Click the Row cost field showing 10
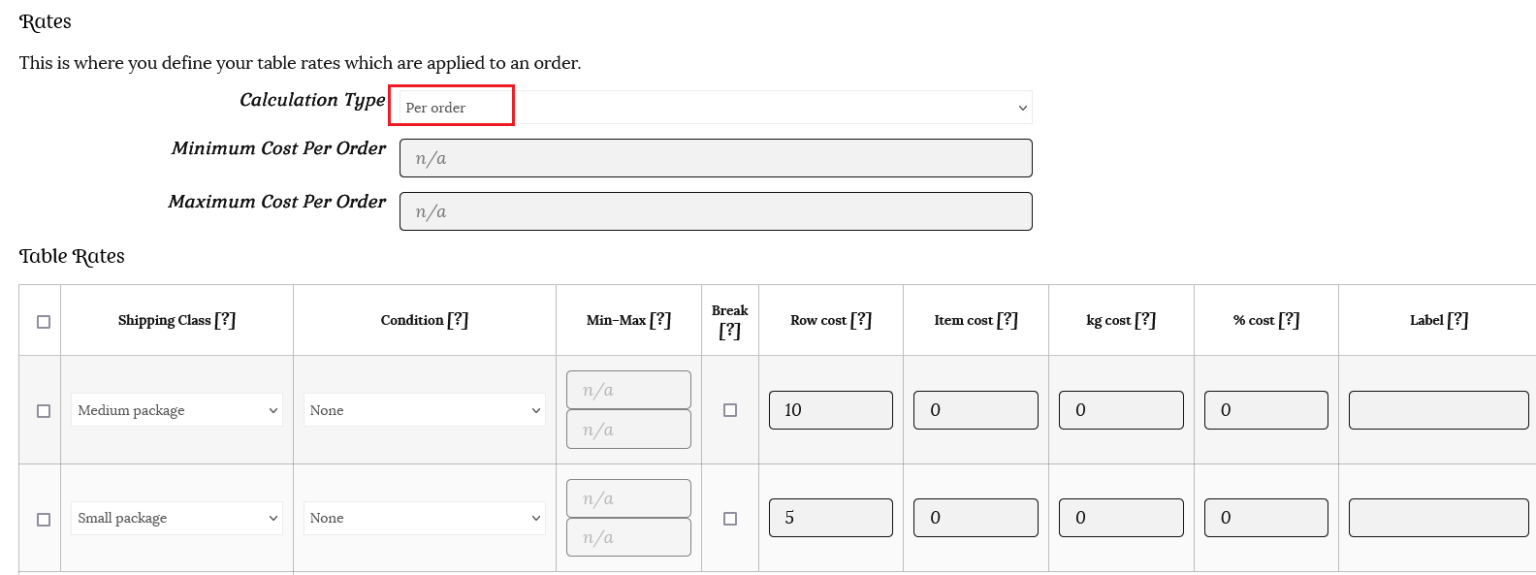Viewport: 1536px width, 575px height. click(x=830, y=411)
